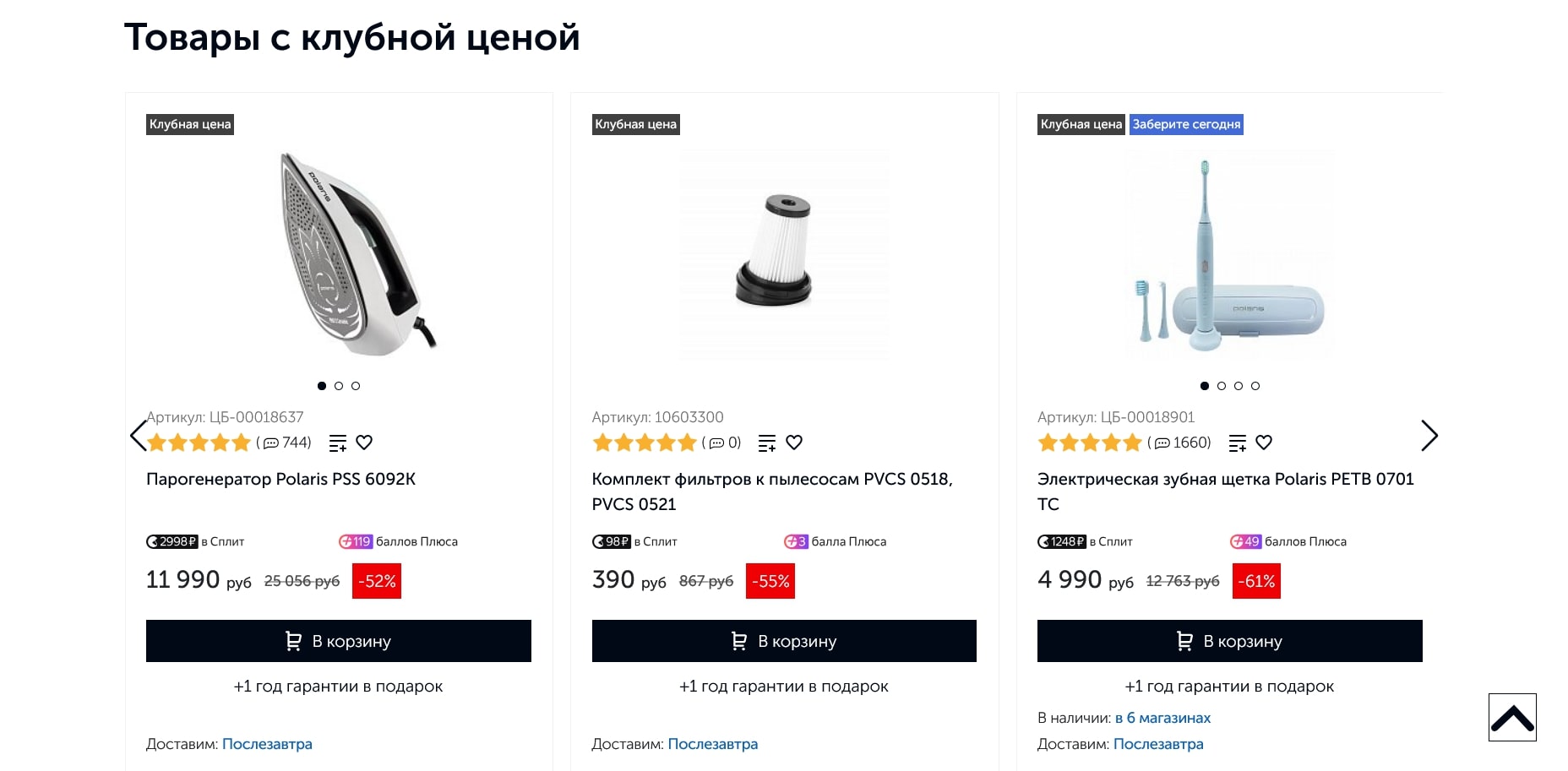Add PVCS filter set to favorites
Screen dimensions: 1568x771
pos(794,443)
